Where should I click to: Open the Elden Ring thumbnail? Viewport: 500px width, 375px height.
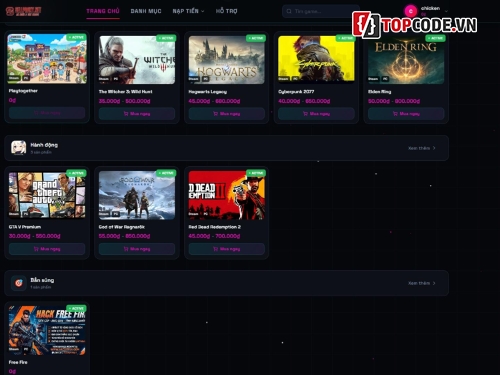(x=406, y=60)
